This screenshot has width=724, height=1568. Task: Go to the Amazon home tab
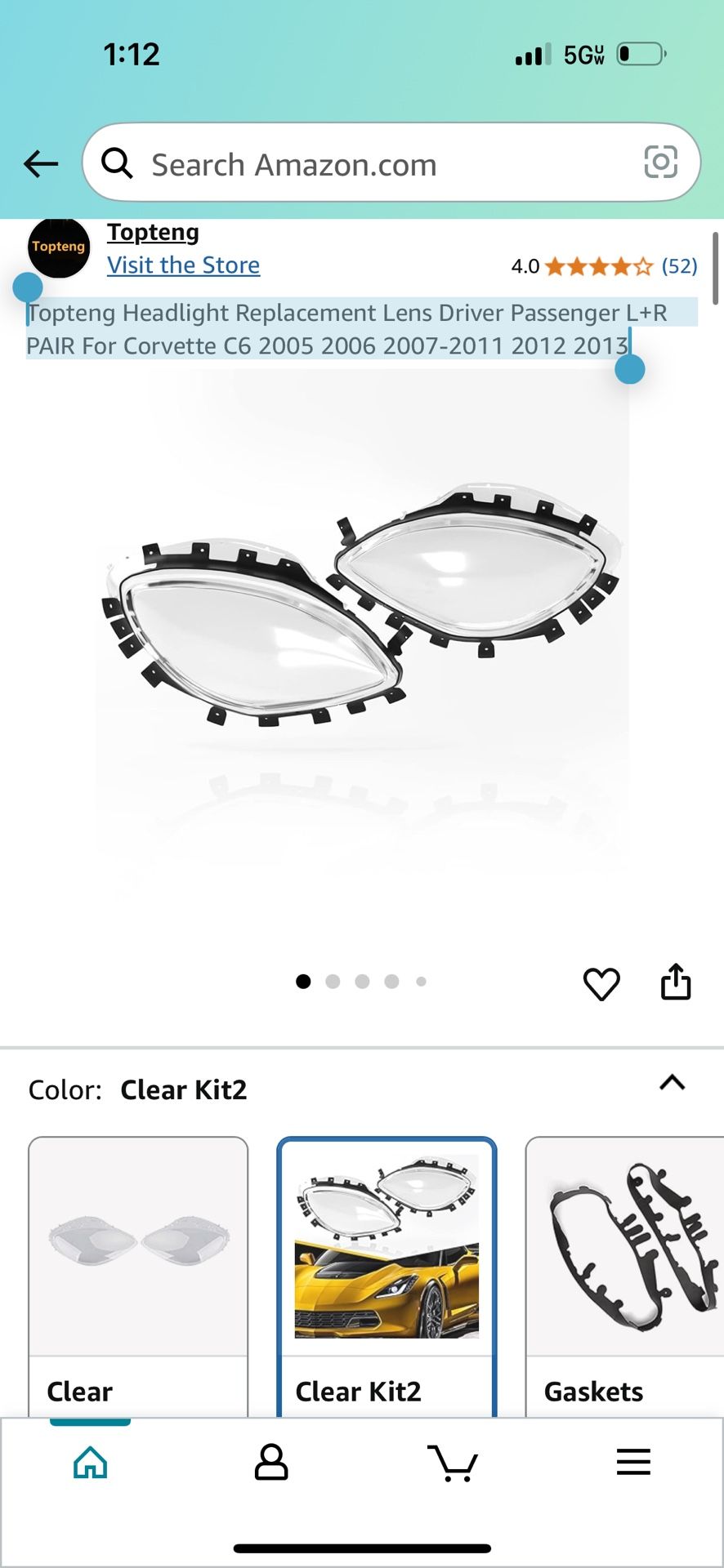click(91, 1462)
